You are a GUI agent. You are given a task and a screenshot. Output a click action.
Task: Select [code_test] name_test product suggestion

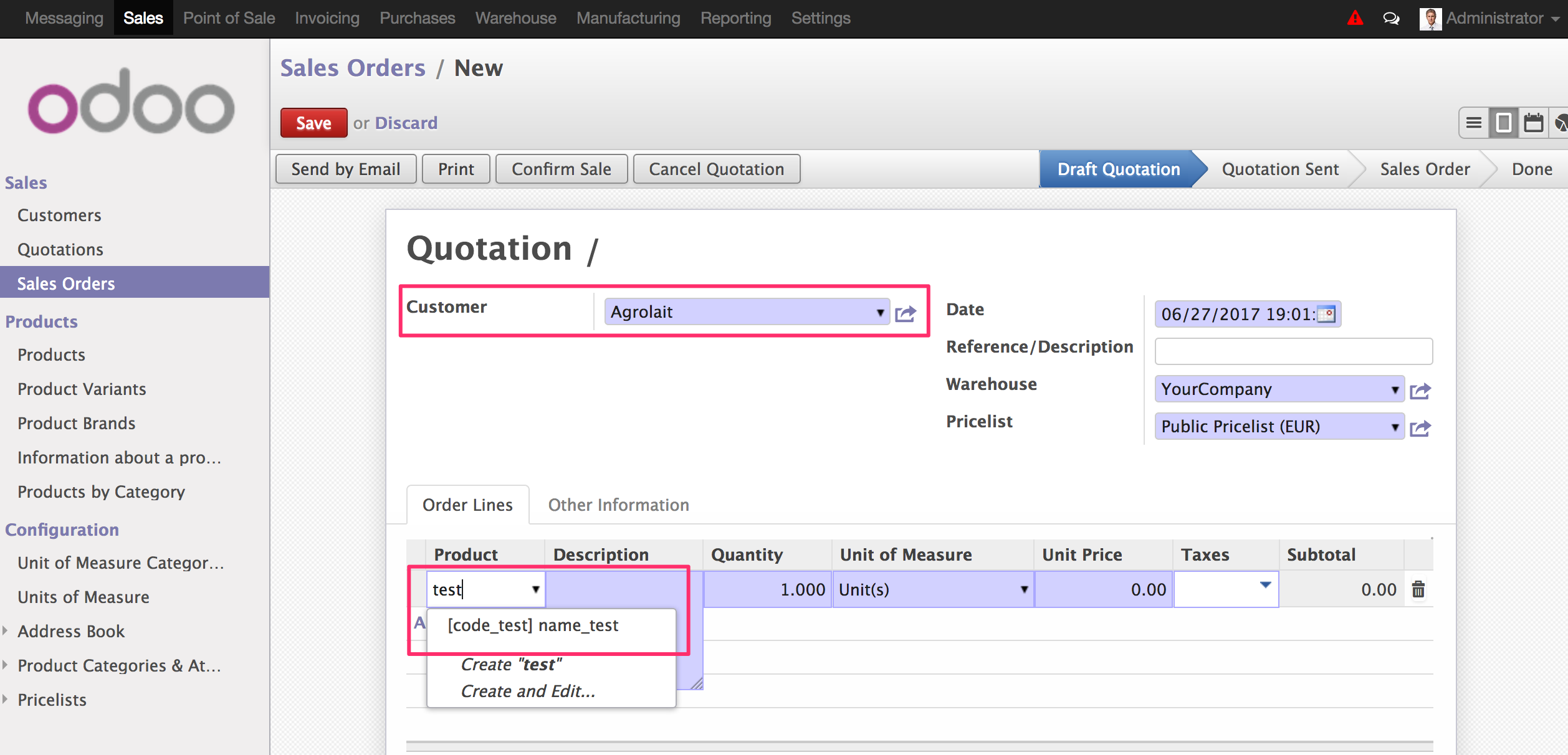pyautogui.click(x=533, y=625)
